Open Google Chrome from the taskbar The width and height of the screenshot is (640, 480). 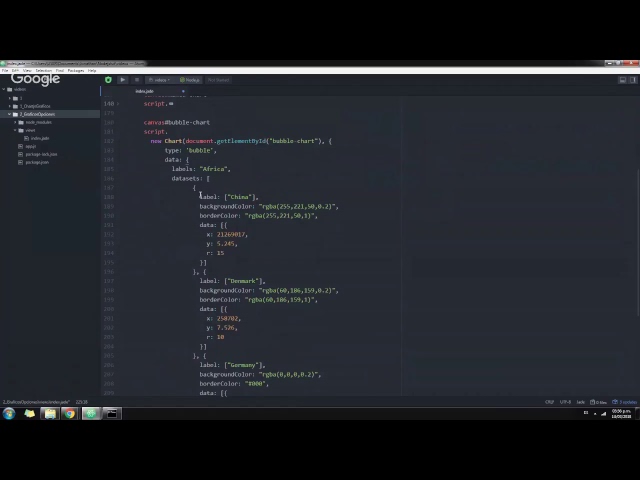pos(70,413)
